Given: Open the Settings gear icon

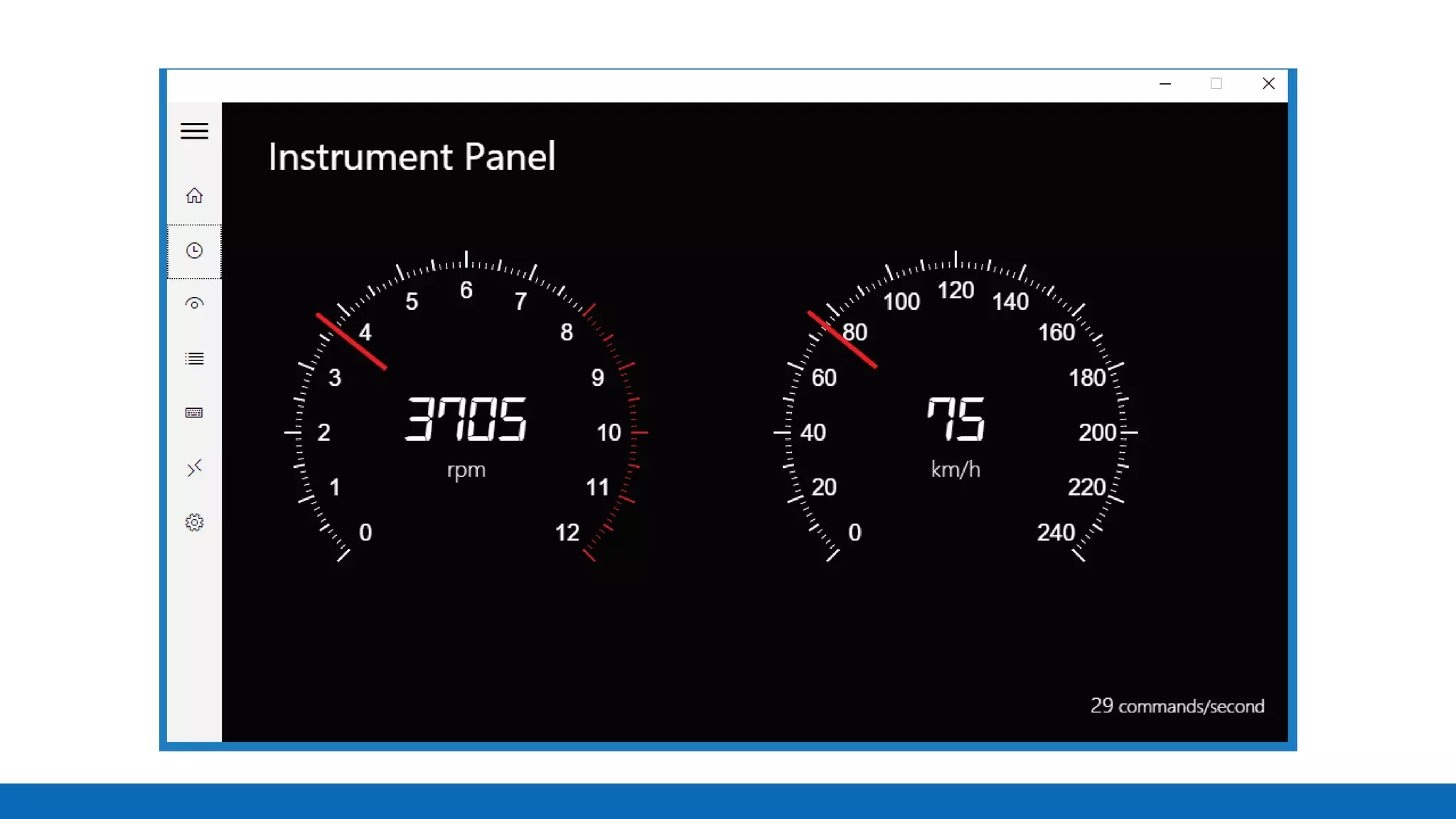Looking at the screenshot, I should click(x=194, y=523).
